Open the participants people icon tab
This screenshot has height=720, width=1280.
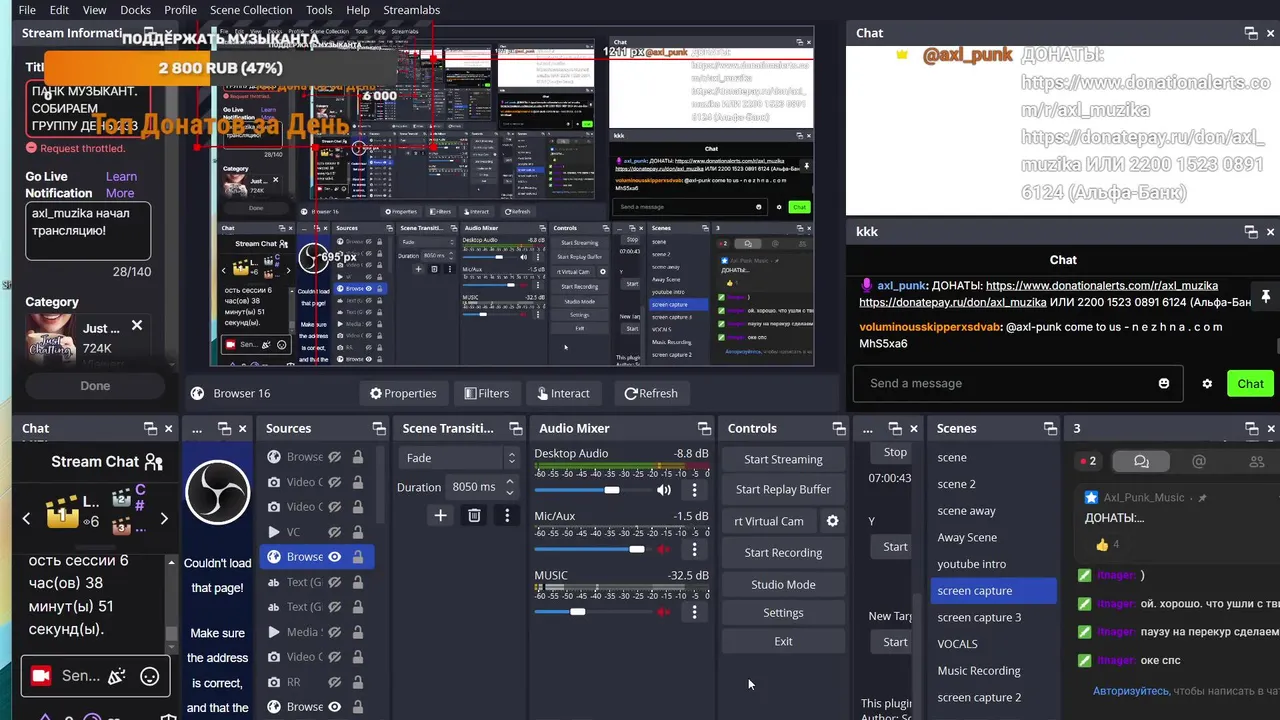pos(1257,461)
